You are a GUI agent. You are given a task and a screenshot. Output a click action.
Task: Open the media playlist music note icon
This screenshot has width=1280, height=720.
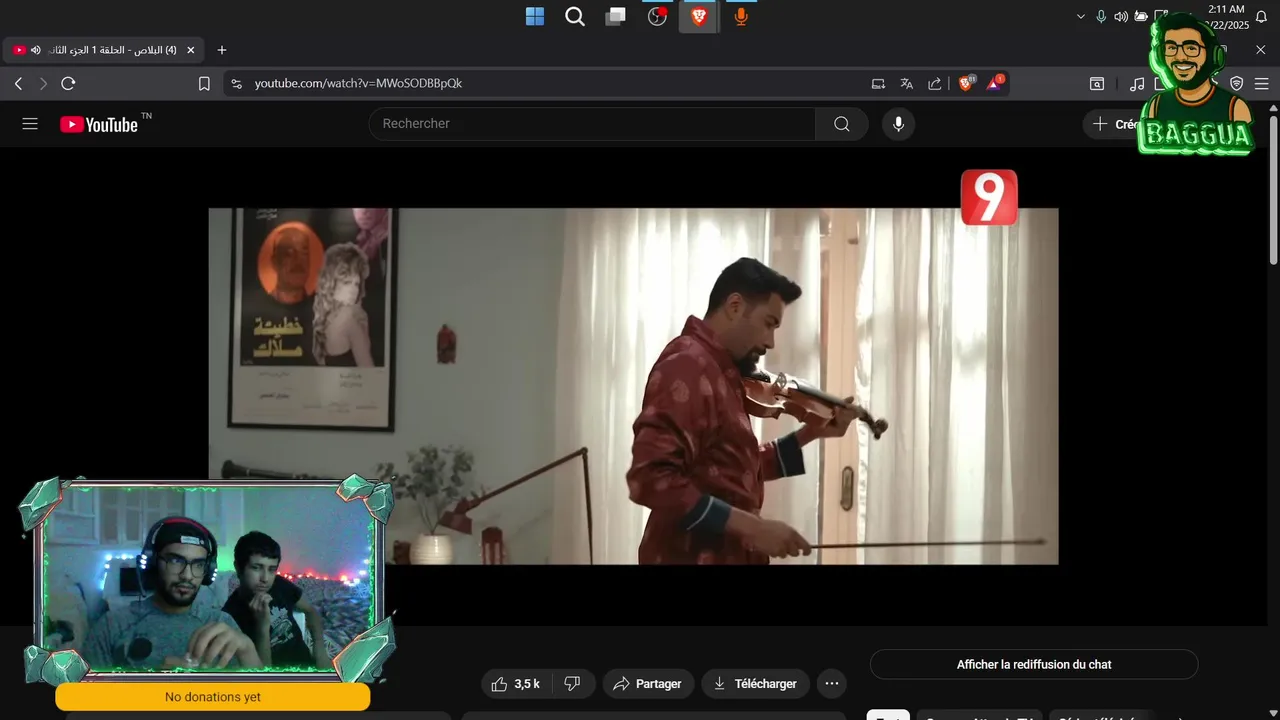(x=1137, y=84)
